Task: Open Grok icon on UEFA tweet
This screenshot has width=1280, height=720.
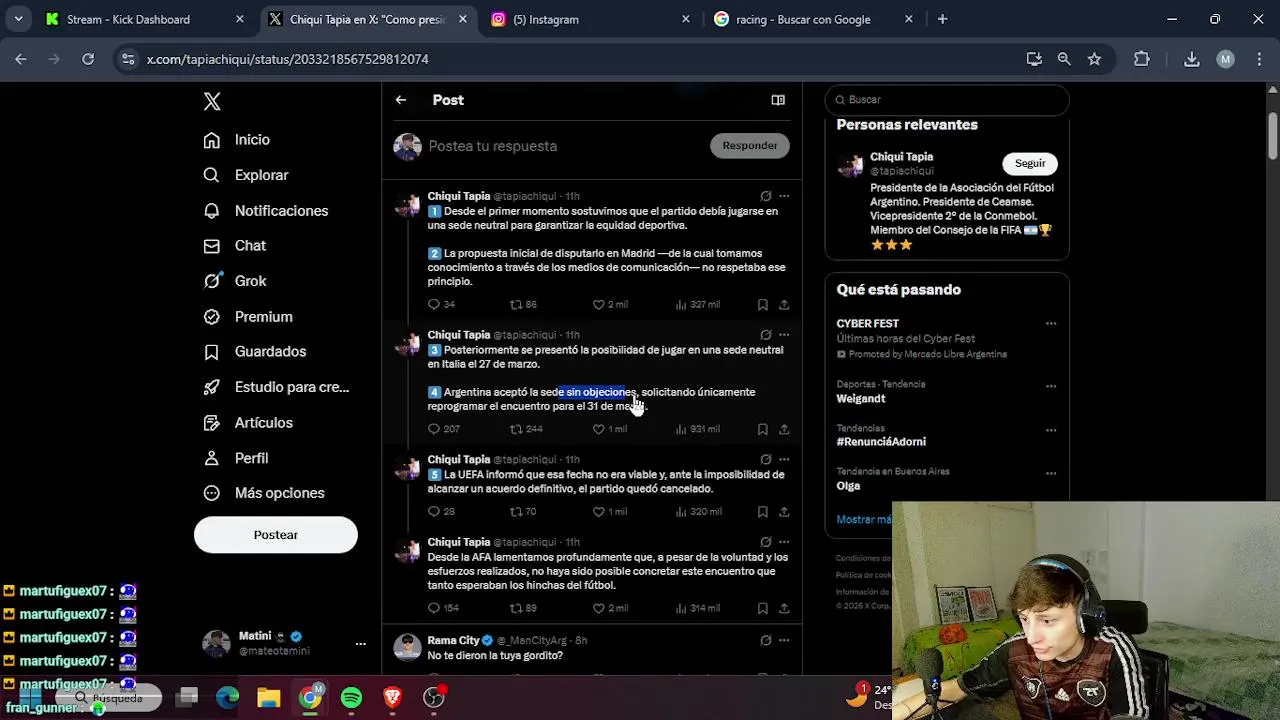Action: pos(765,460)
